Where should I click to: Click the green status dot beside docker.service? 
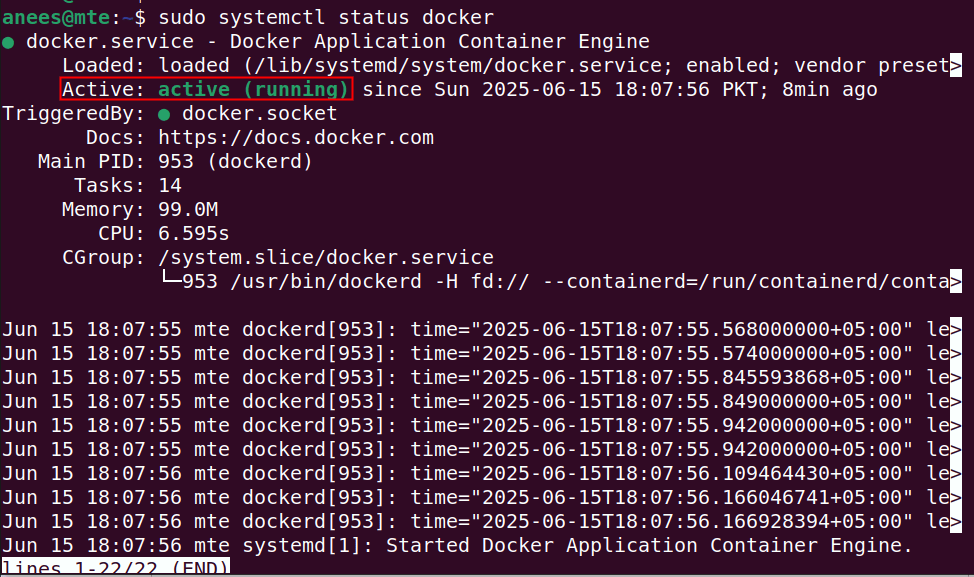click(x=8, y=42)
